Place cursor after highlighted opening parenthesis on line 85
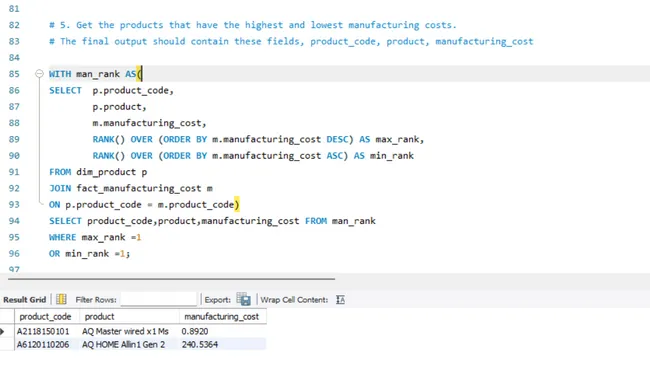The height and width of the screenshot is (380, 650). click(x=142, y=74)
